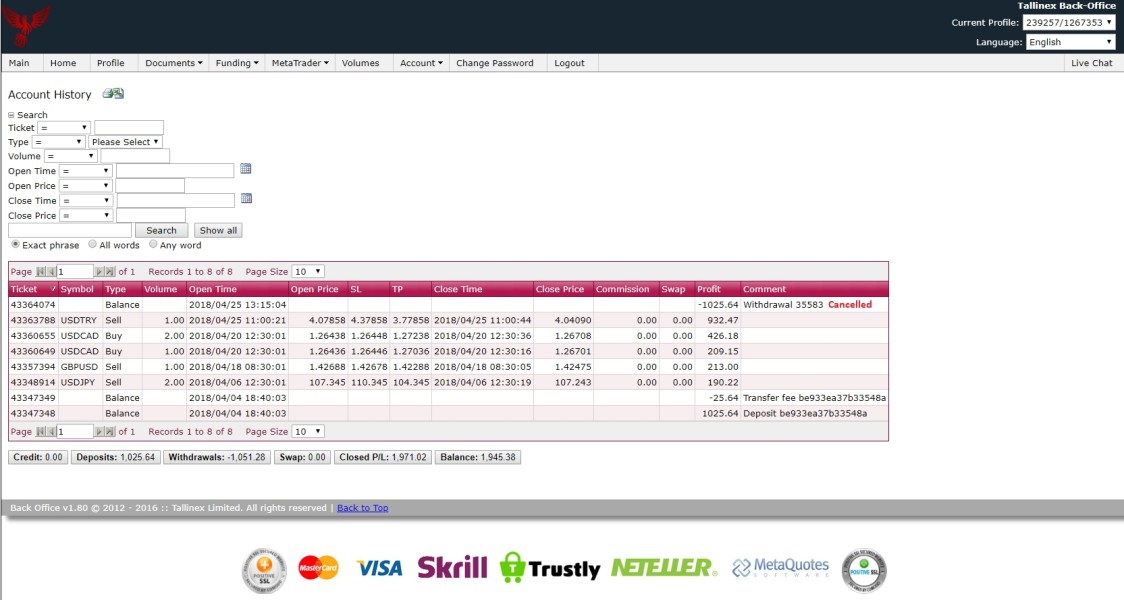
Task: Select the Exact phrase radio button
Action: coord(15,244)
